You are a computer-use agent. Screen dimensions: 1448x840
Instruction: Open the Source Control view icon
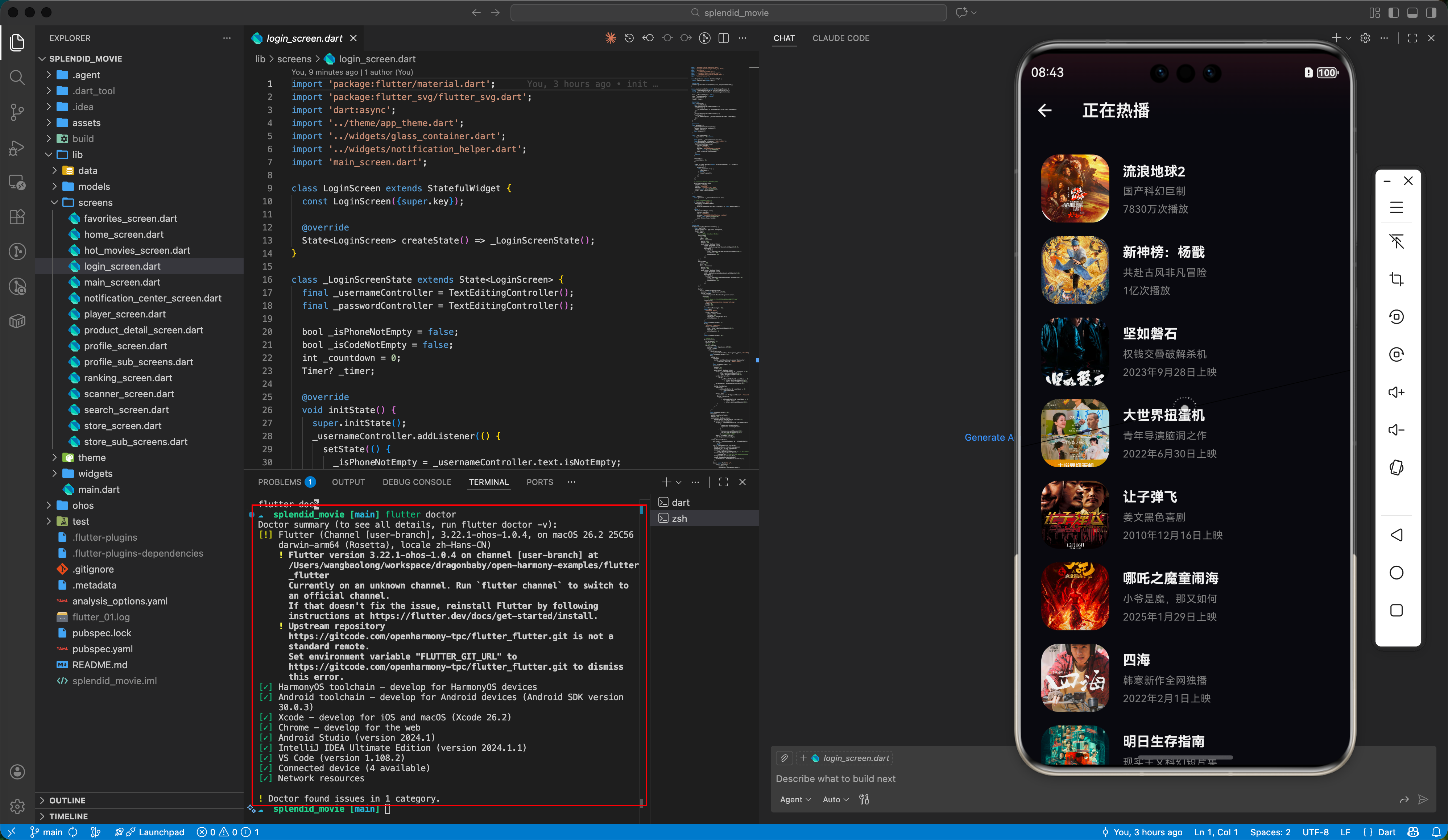pos(17,112)
